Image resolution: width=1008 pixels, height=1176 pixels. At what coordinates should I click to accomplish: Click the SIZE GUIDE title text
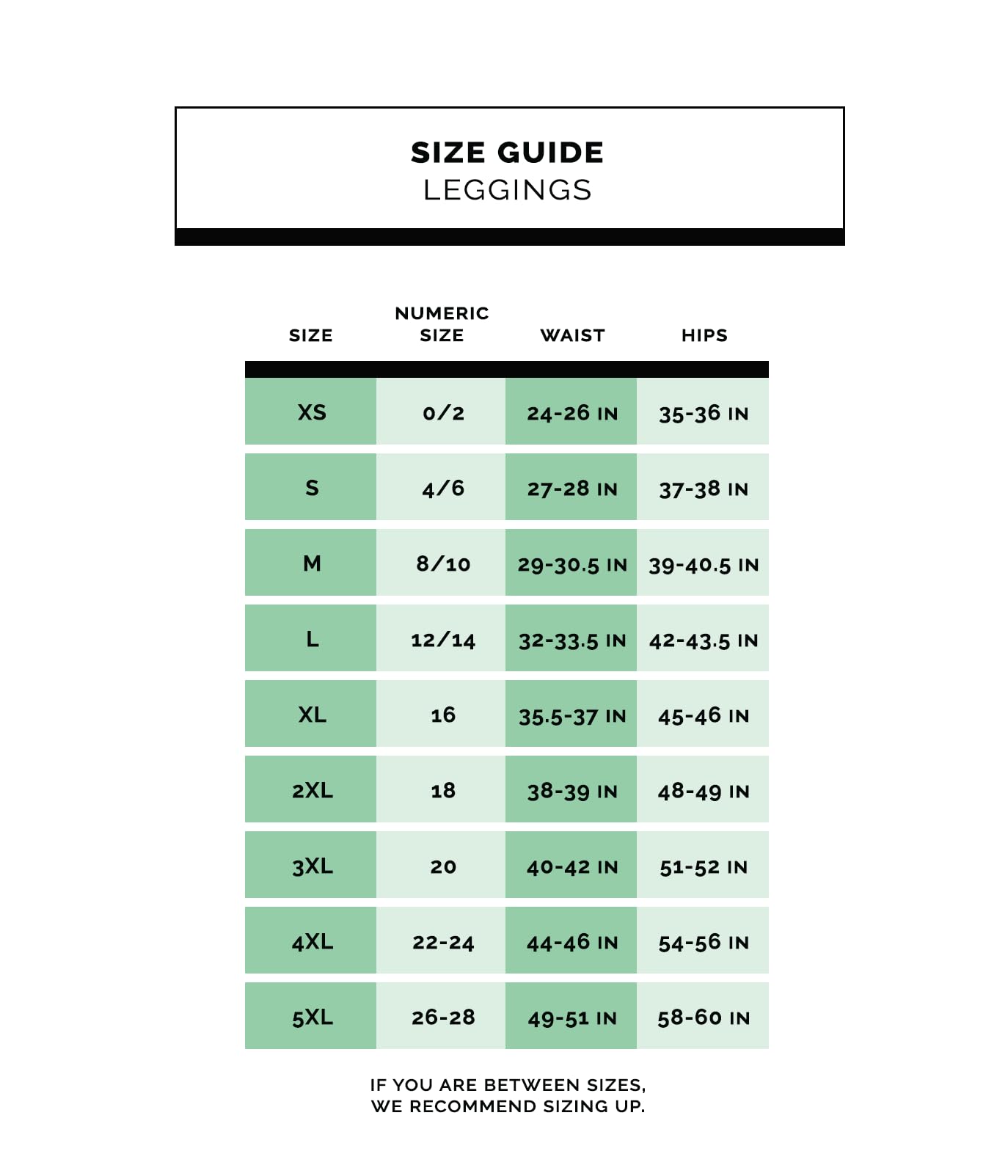click(x=507, y=153)
